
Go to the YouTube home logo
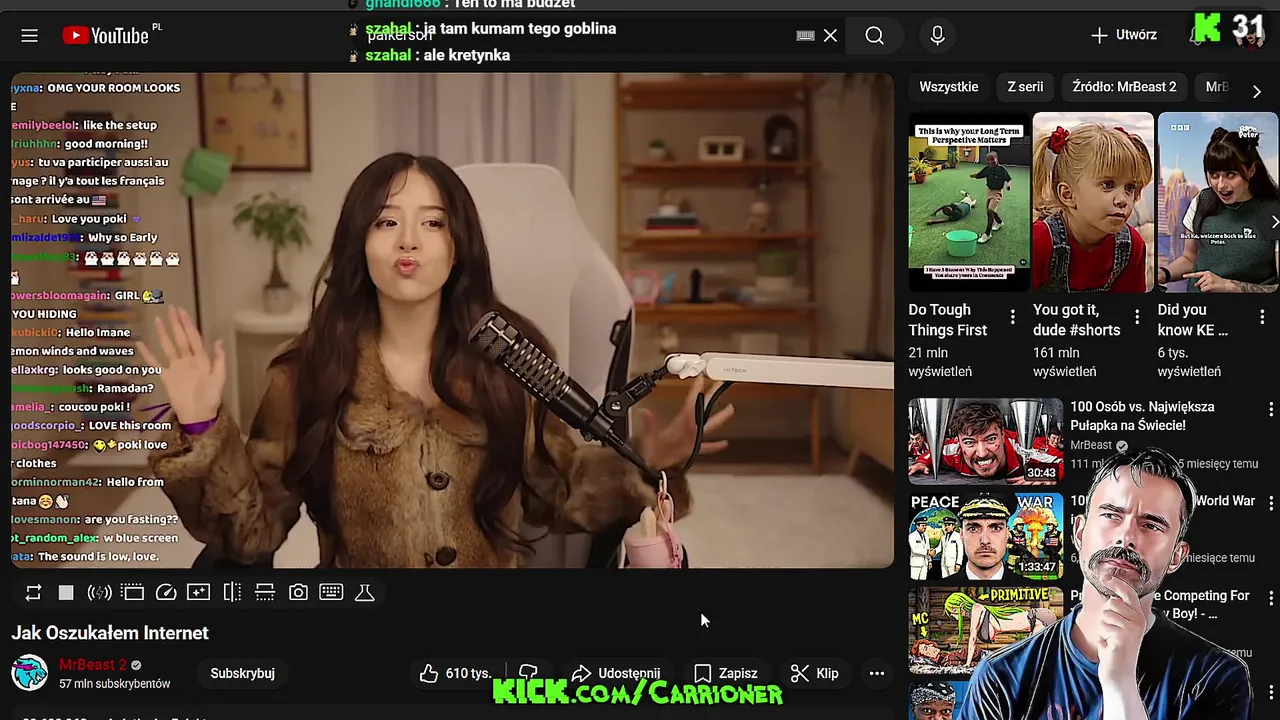coord(105,36)
